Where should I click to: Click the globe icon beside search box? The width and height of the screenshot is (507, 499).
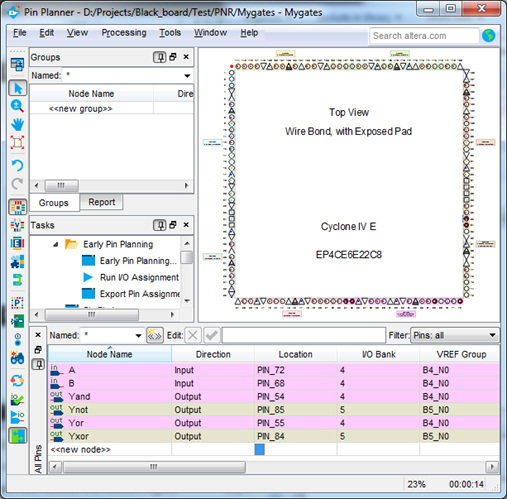(488, 35)
